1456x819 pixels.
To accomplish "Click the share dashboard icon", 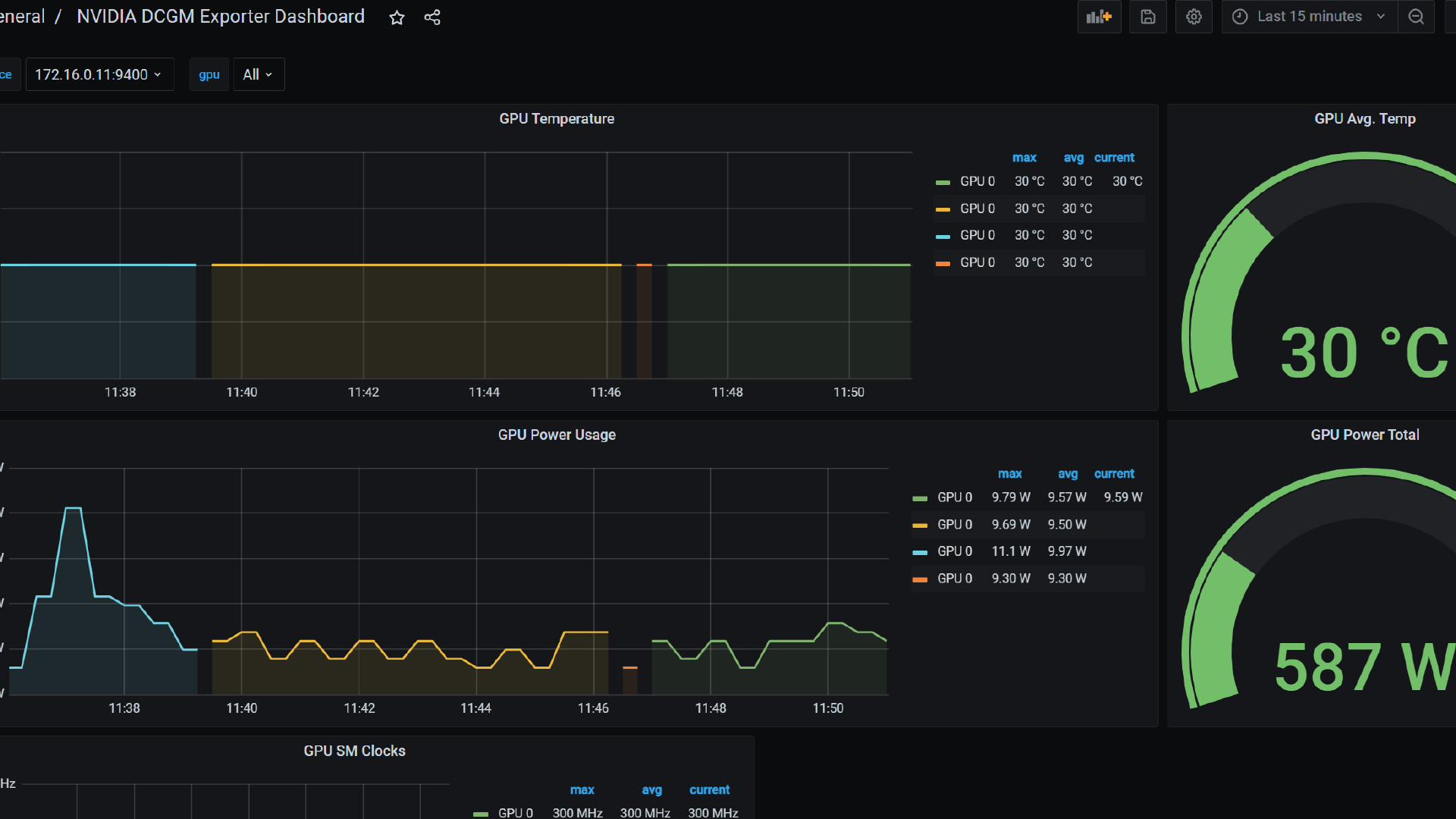I will (432, 17).
